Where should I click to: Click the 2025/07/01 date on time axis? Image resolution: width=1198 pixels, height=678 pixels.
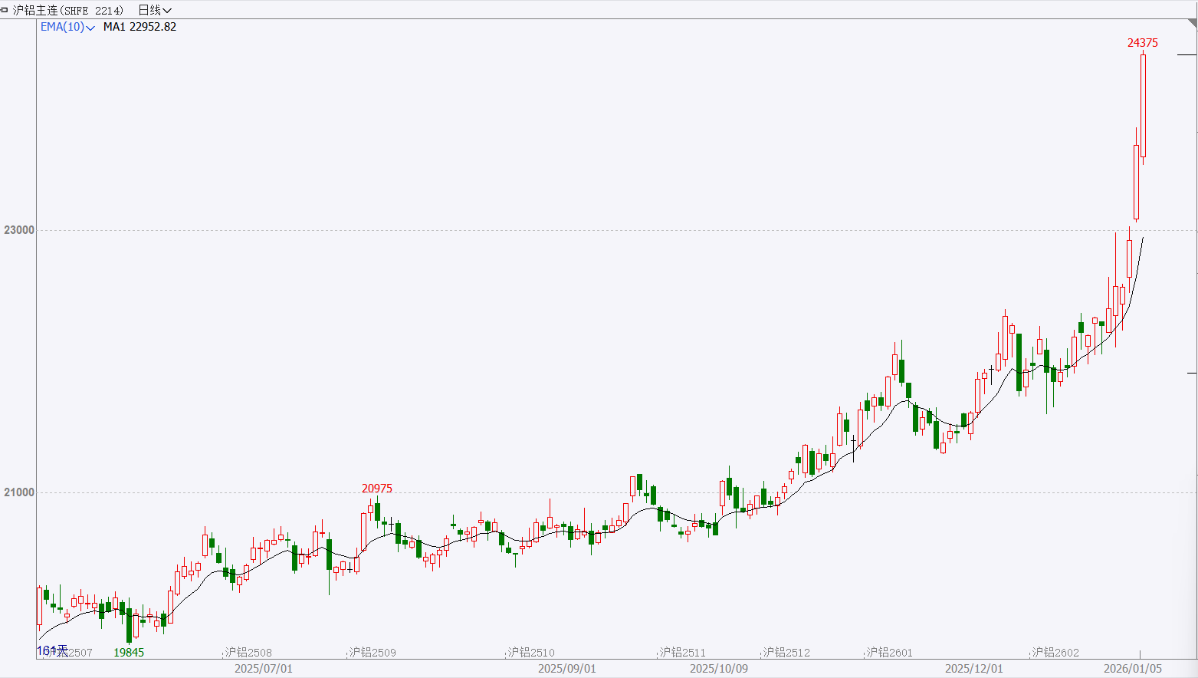coord(263,667)
